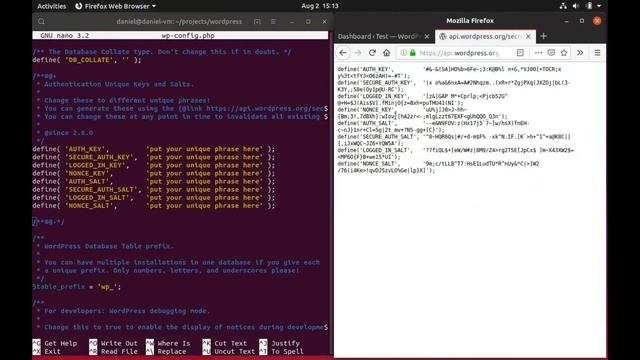Click define('LOGGED_IN_KEY' line in Firefox page
Viewport: 640px width, 360px height.
pos(422,96)
